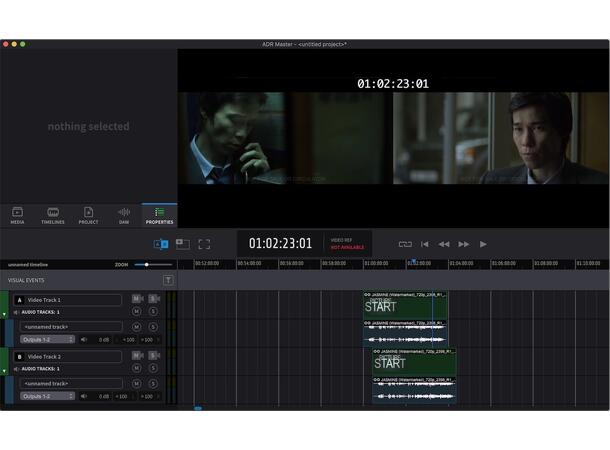Image resolution: width=610 pixels, height=450 pixels.
Task: Mute the unnamed track under Video Track 1
Action: (x=137, y=327)
